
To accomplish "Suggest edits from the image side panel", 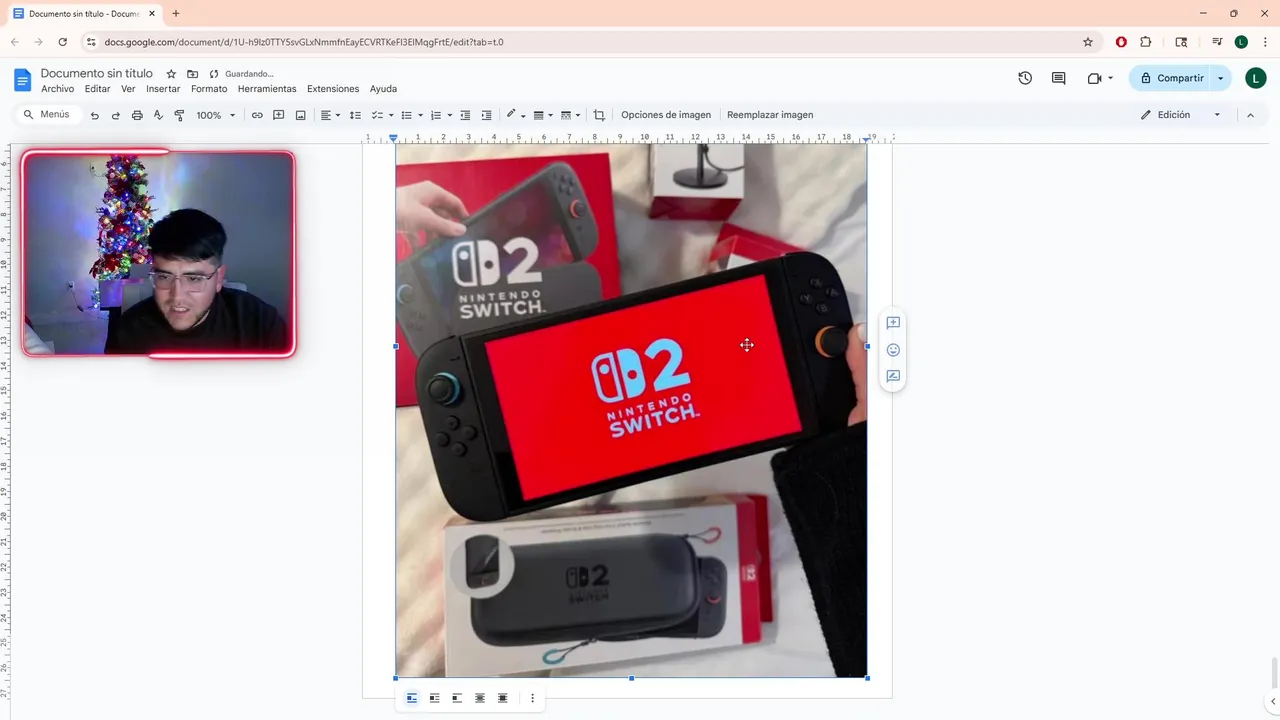I will tap(893, 377).
